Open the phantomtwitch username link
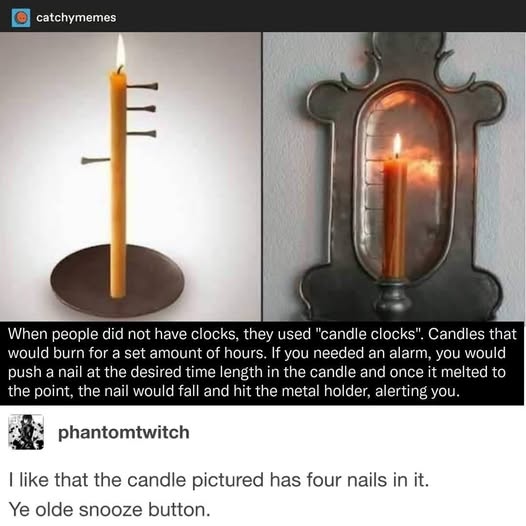Screen dimensions: 526x526 (x=124, y=432)
